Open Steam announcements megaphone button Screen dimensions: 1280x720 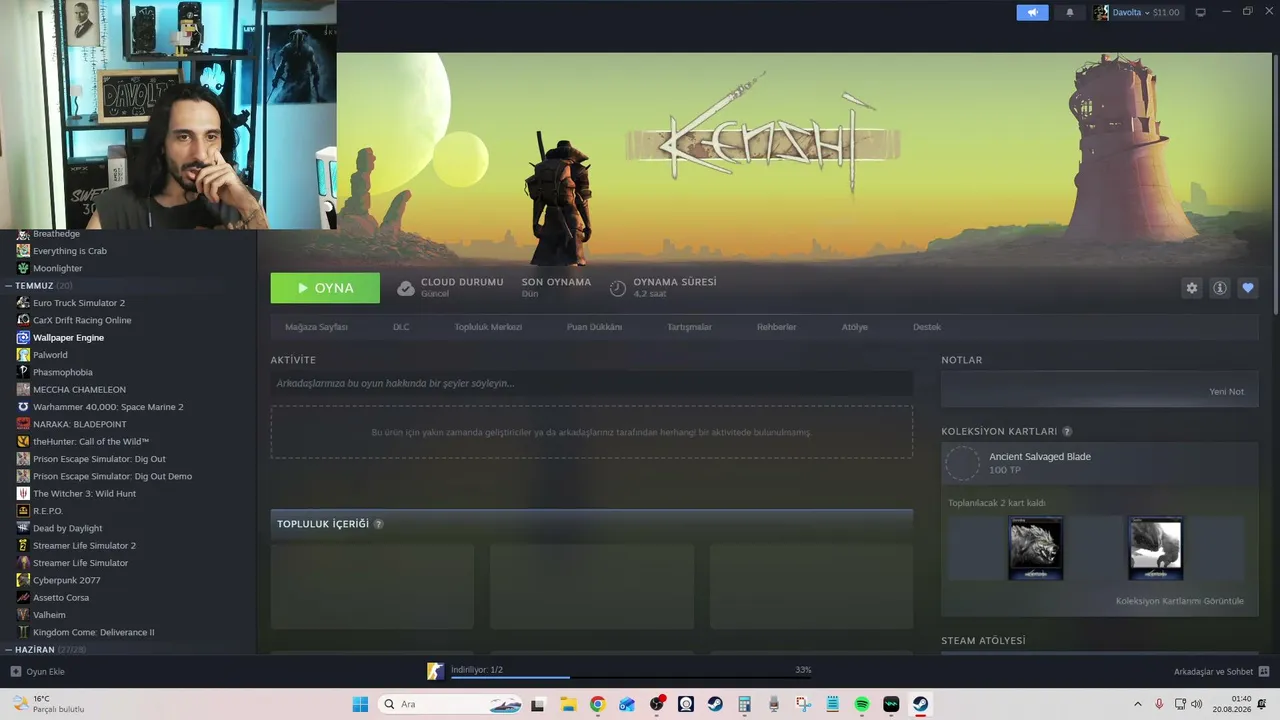1032,12
